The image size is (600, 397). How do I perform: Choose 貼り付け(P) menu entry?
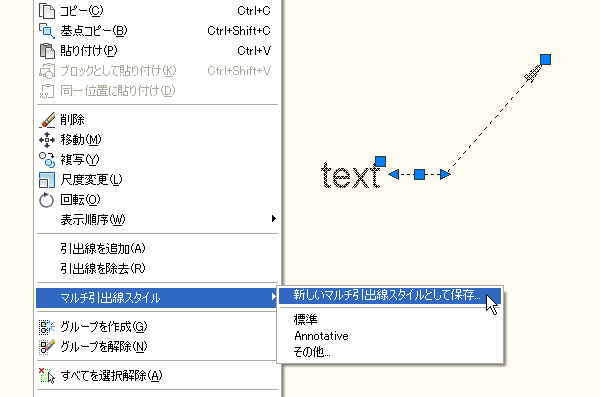(157, 51)
